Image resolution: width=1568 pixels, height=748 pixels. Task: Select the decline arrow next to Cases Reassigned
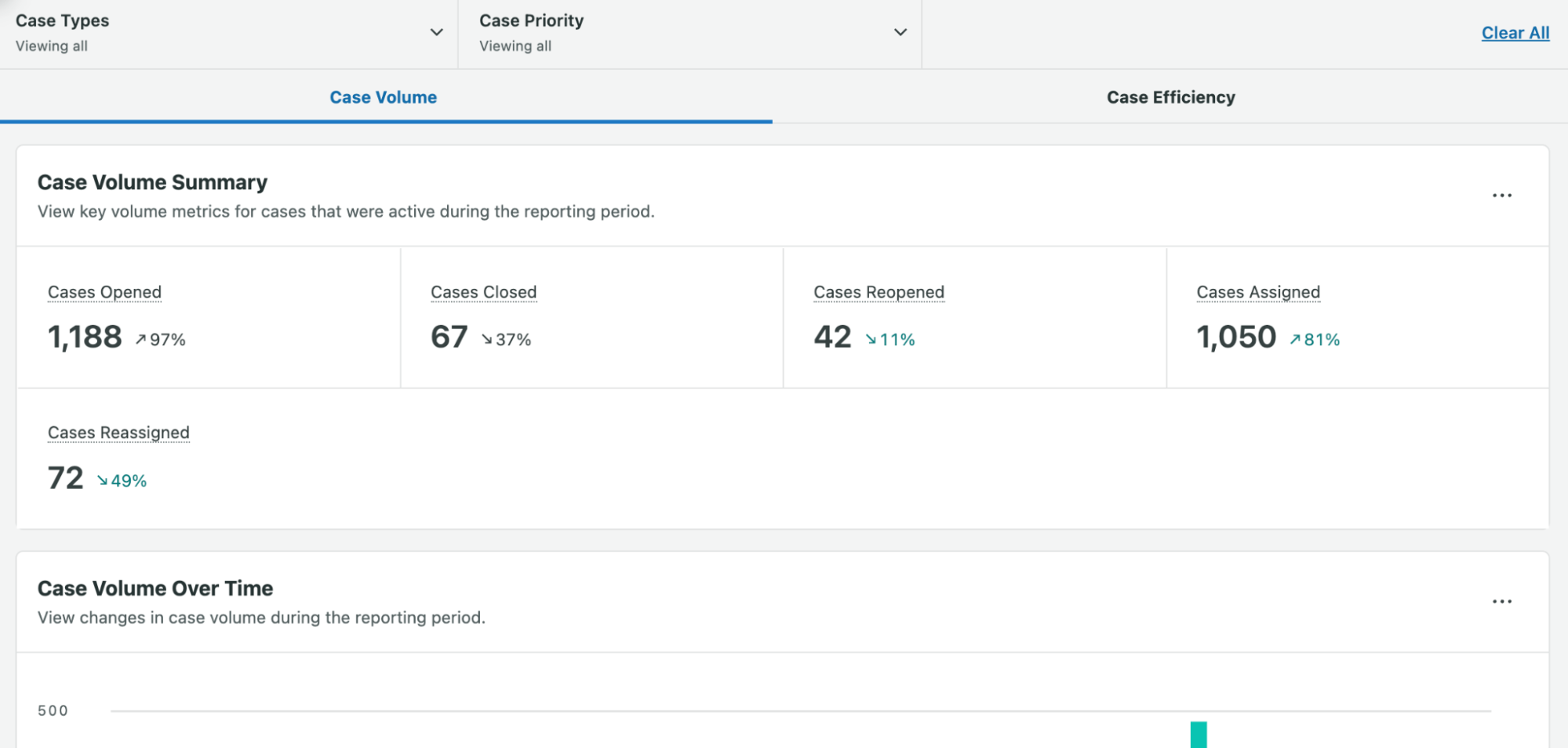coord(103,480)
